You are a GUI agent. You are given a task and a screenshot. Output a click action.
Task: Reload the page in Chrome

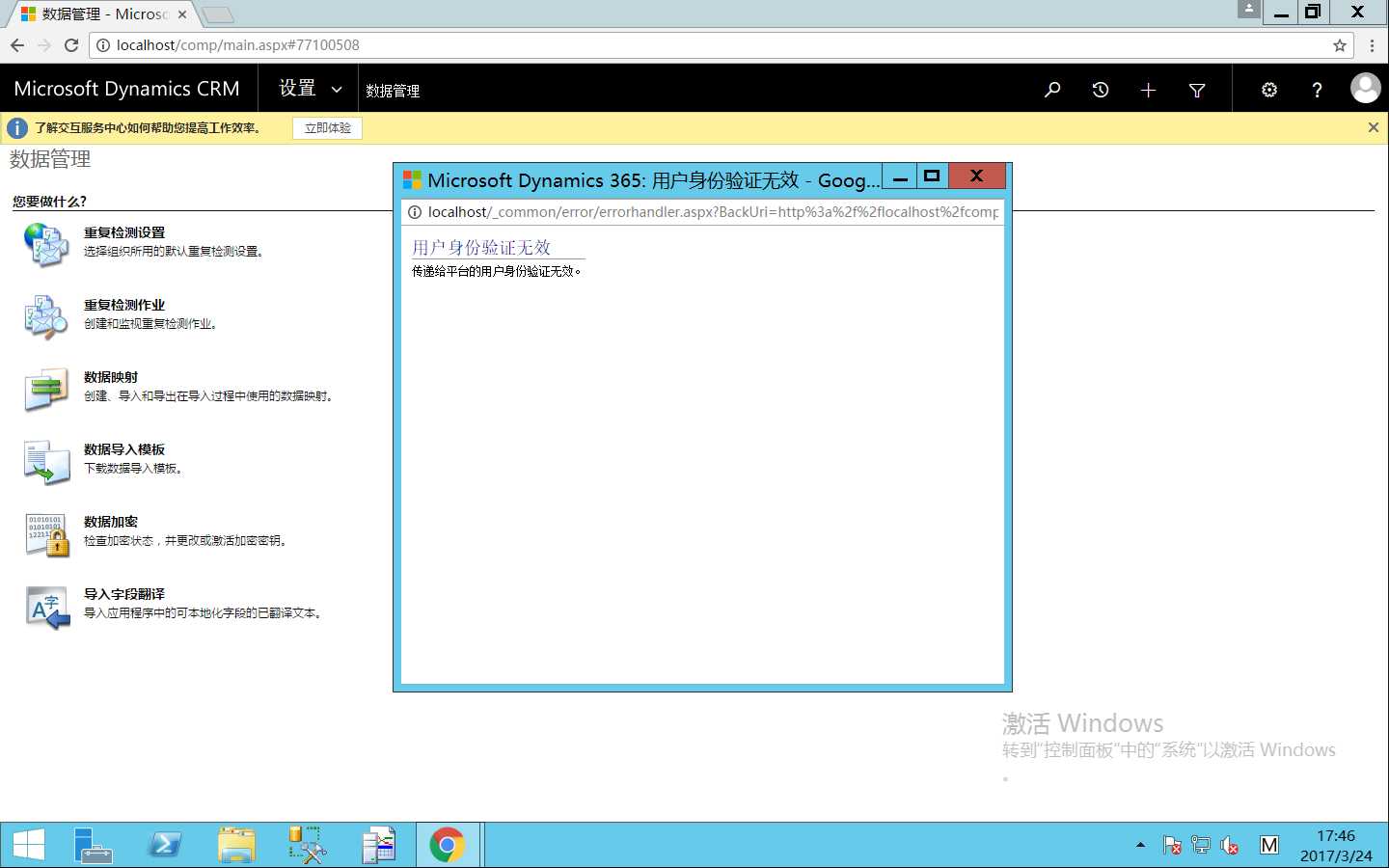click(71, 45)
